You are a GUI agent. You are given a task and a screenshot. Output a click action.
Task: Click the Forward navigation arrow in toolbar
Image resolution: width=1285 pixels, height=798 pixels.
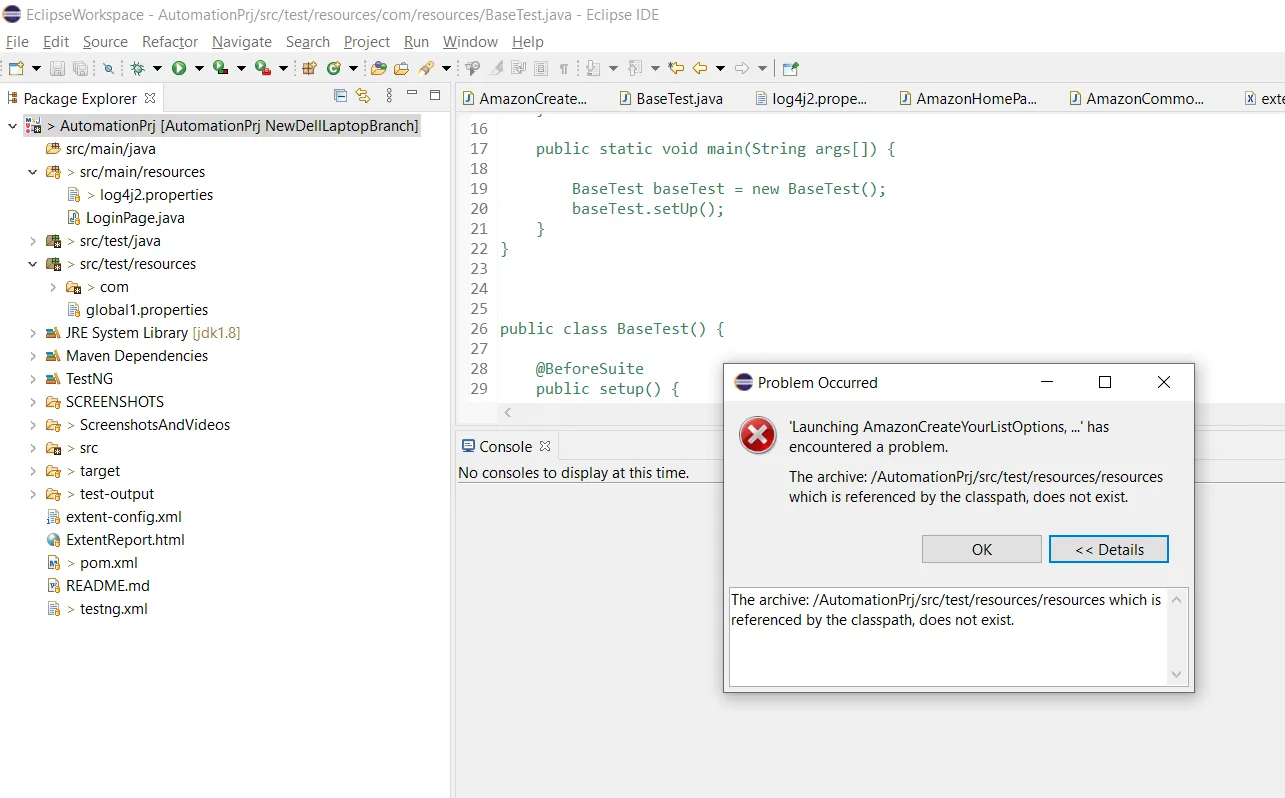point(742,68)
